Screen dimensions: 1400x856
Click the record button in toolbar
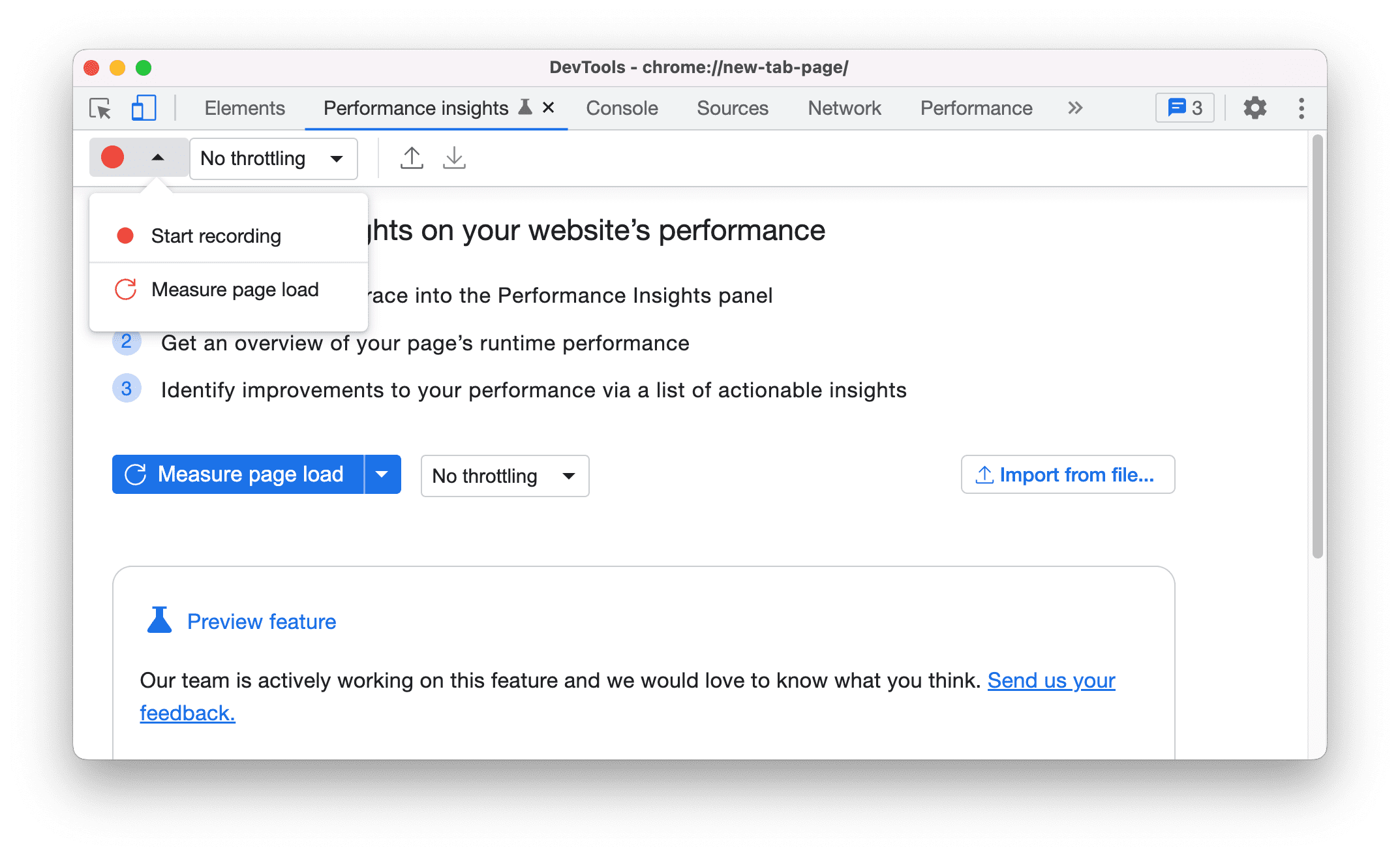point(112,157)
